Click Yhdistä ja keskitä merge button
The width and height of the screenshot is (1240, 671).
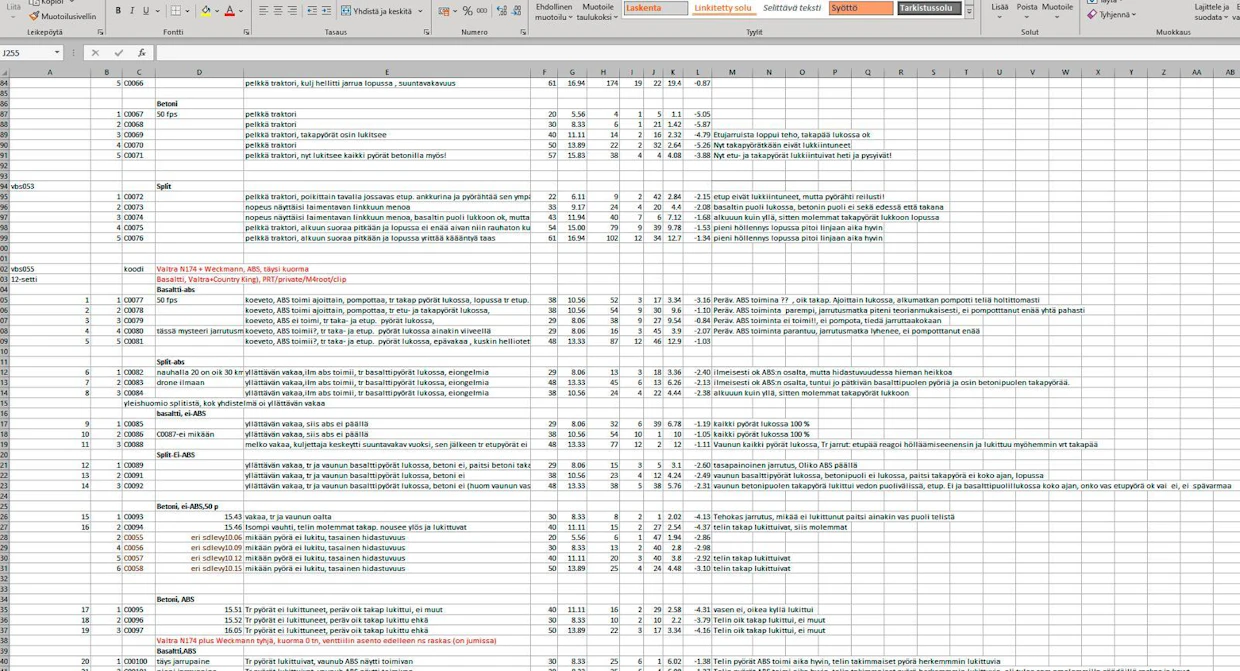tap(376, 11)
